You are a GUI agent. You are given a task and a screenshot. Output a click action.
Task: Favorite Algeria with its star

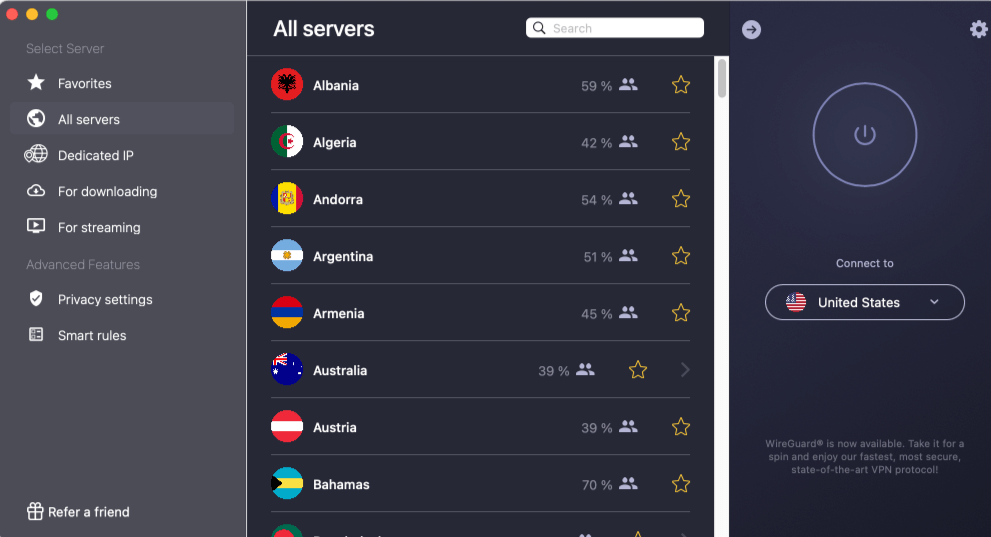click(x=681, y=142)
